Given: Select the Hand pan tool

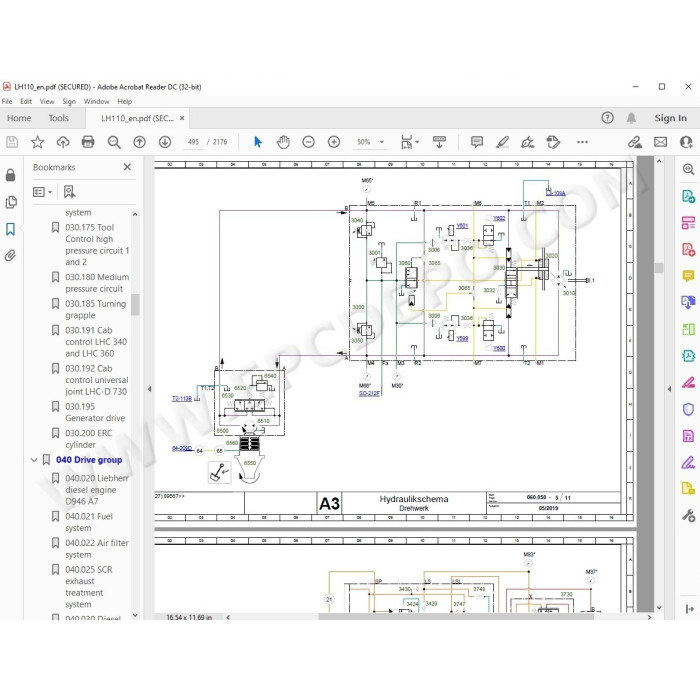Looking at the screenshot, I should point(283,142).
